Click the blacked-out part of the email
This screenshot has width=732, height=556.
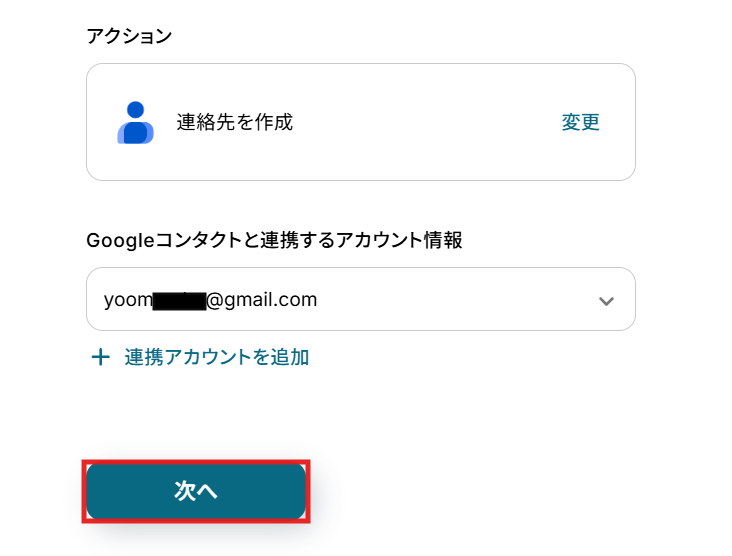click(x=179, y=300)
